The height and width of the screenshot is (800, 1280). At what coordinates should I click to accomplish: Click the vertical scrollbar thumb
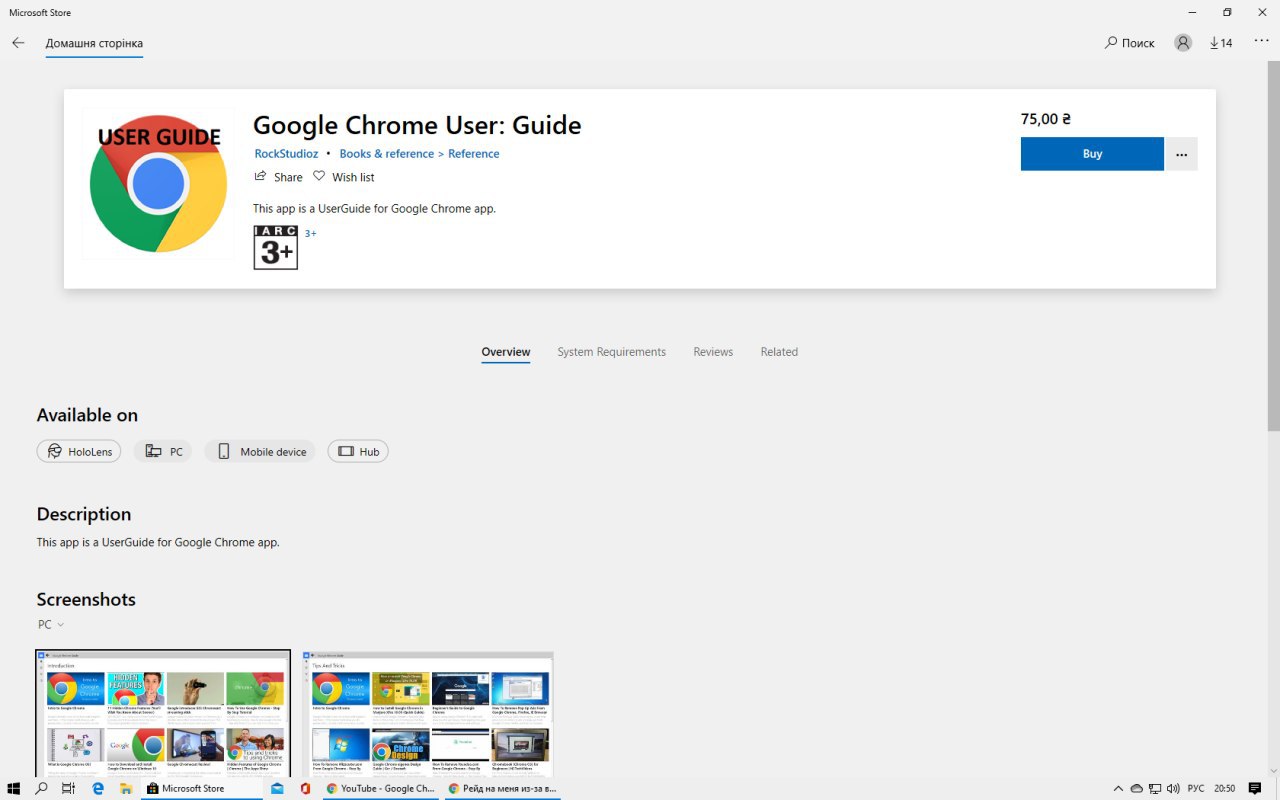tap(1273, 245)
